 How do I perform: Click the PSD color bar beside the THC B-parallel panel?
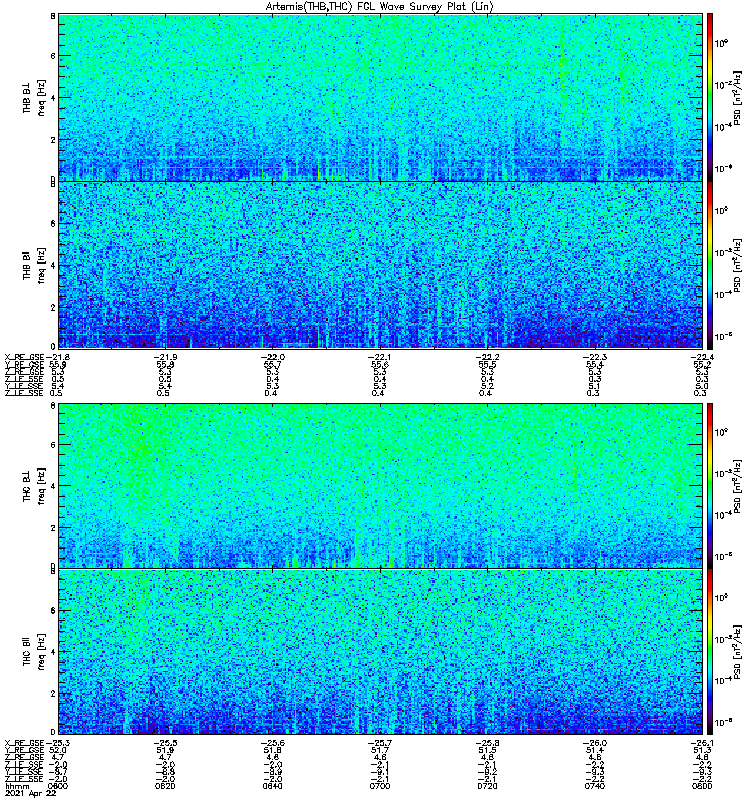click(x=710, y=652)
